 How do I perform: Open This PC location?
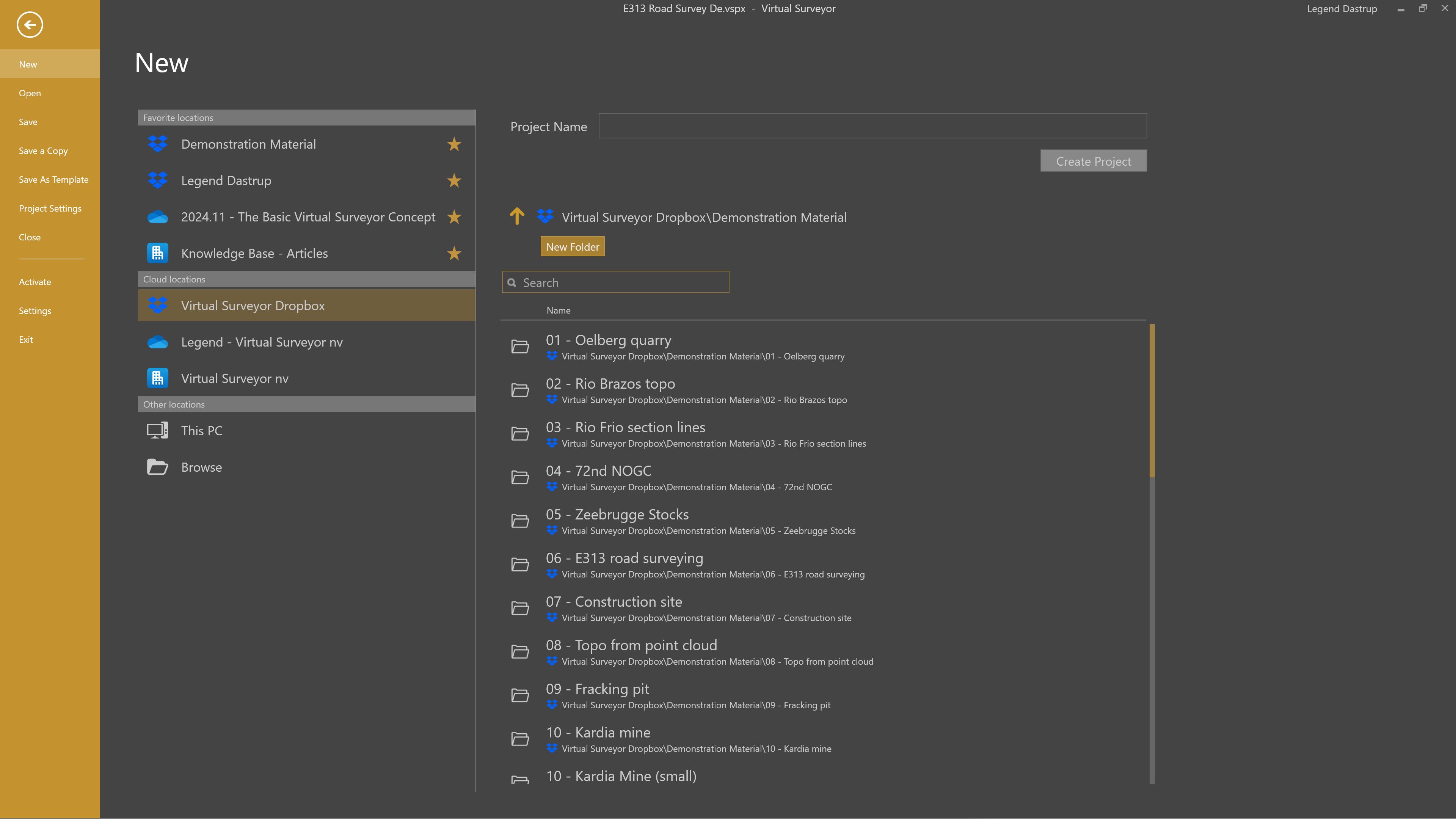point(201,430)
